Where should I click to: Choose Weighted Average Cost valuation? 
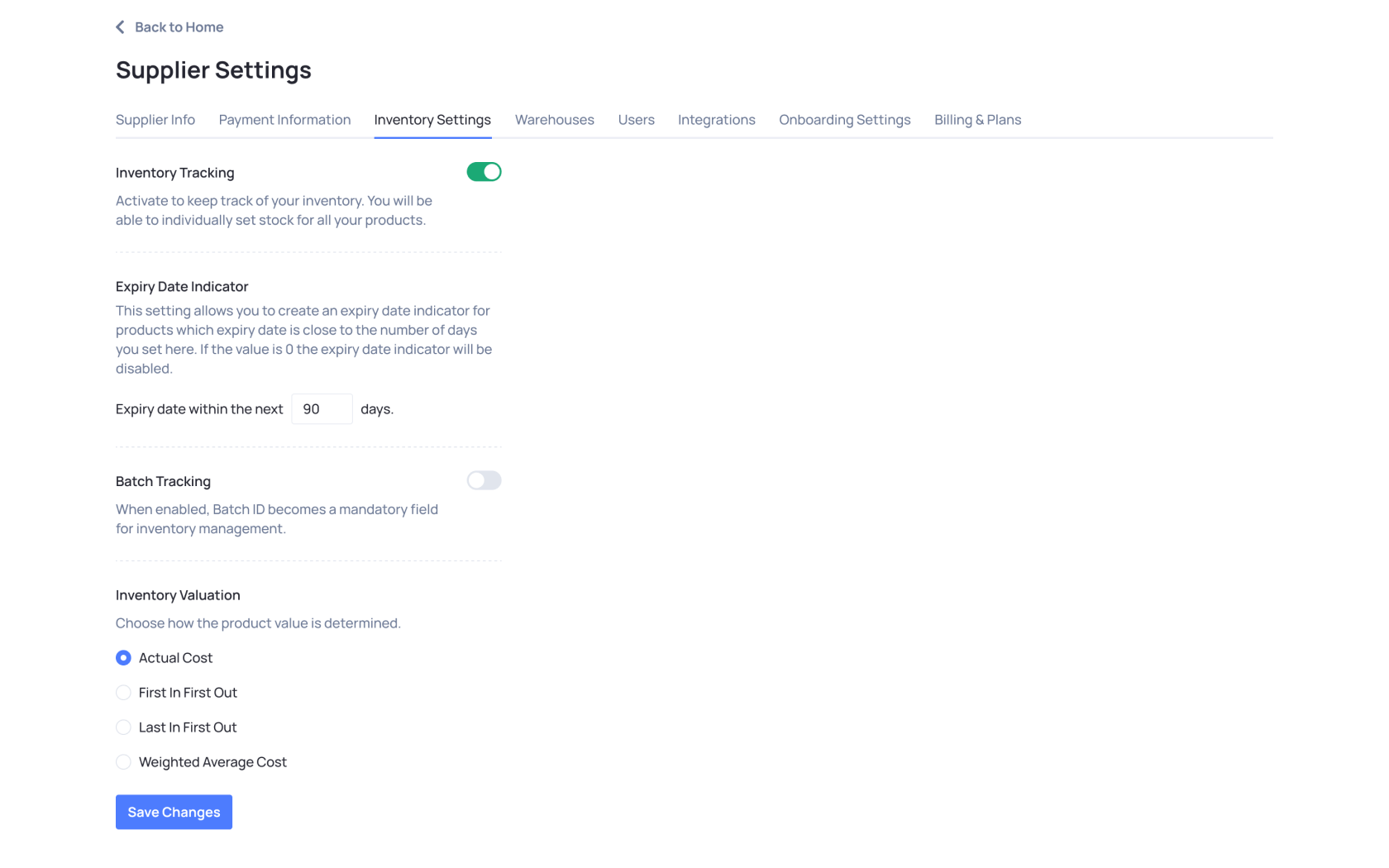click(123, 762)
